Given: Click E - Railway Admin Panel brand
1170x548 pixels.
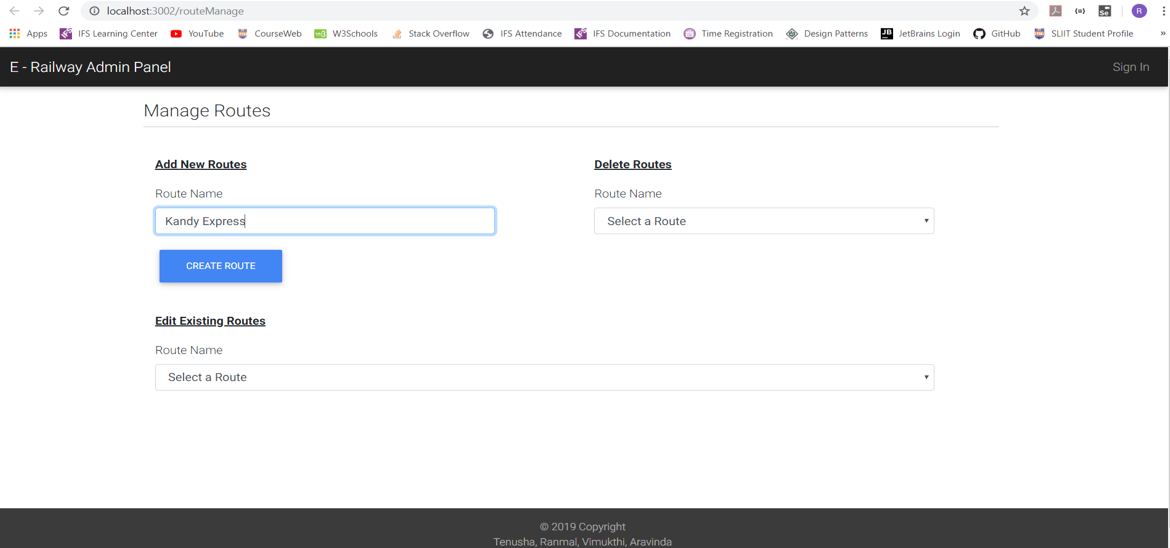Looking at the screenshot, I should coord(90,67).
